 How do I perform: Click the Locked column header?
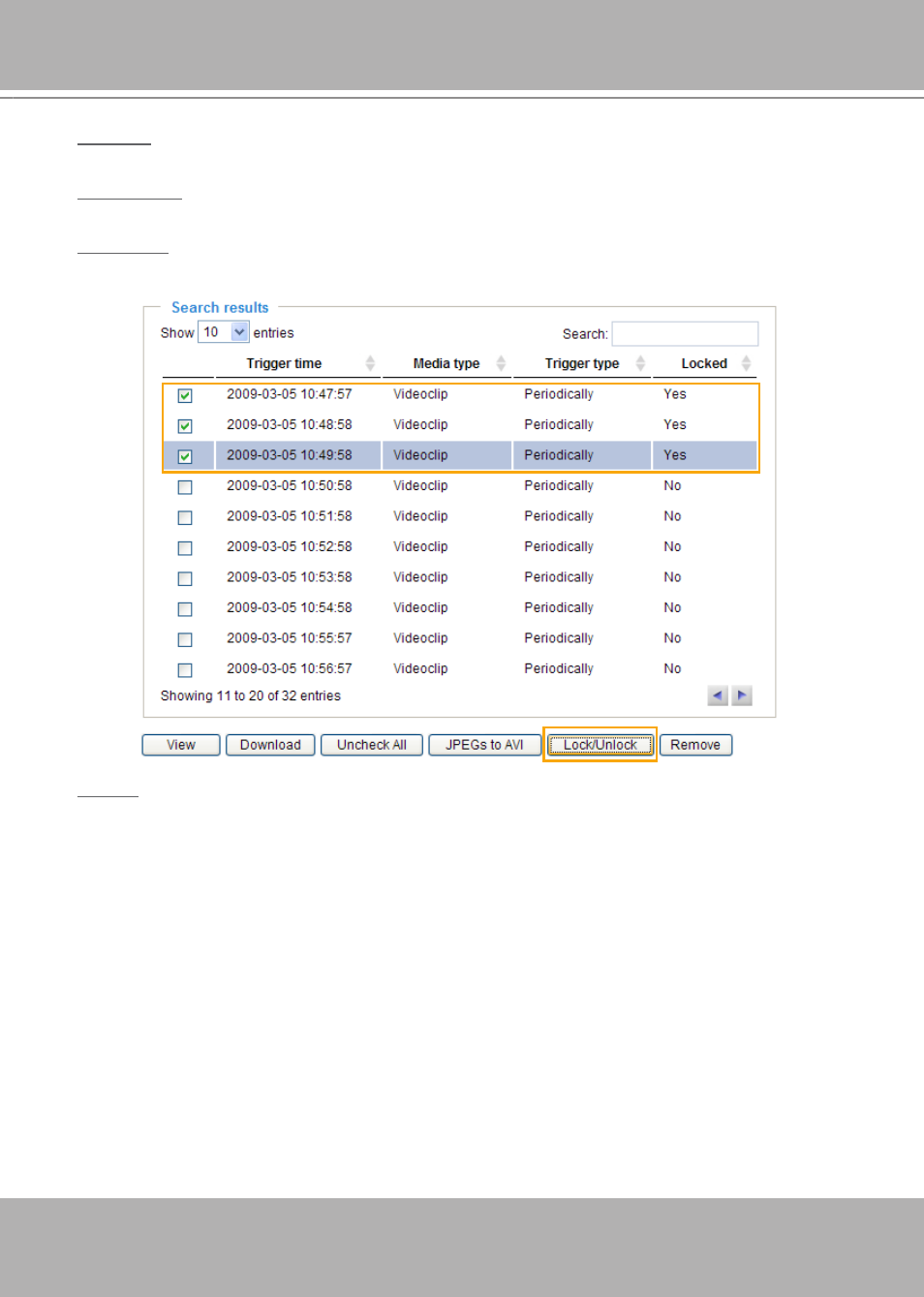[x=704, y=364]
